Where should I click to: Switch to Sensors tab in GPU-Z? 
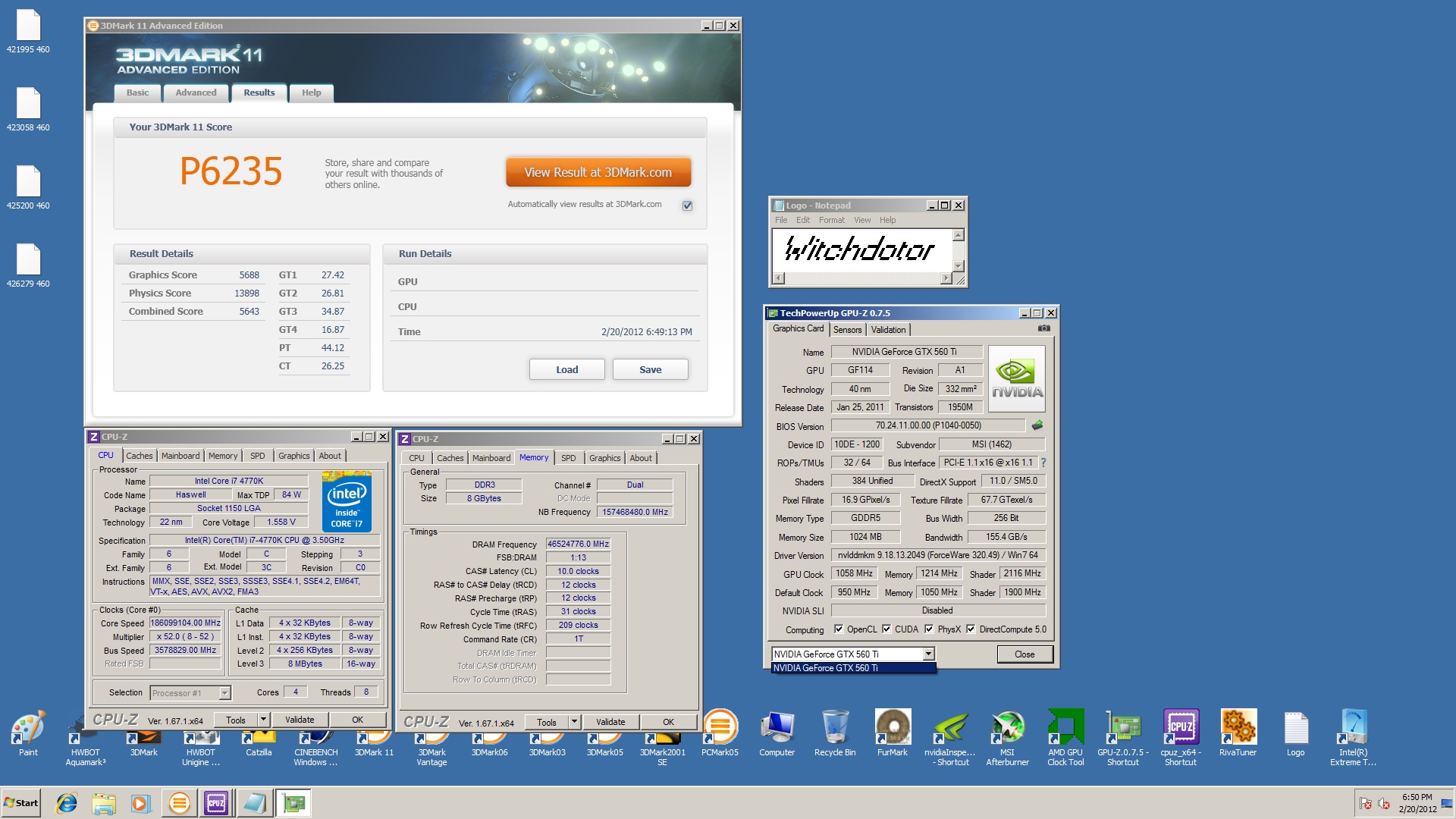coord(847,330)
